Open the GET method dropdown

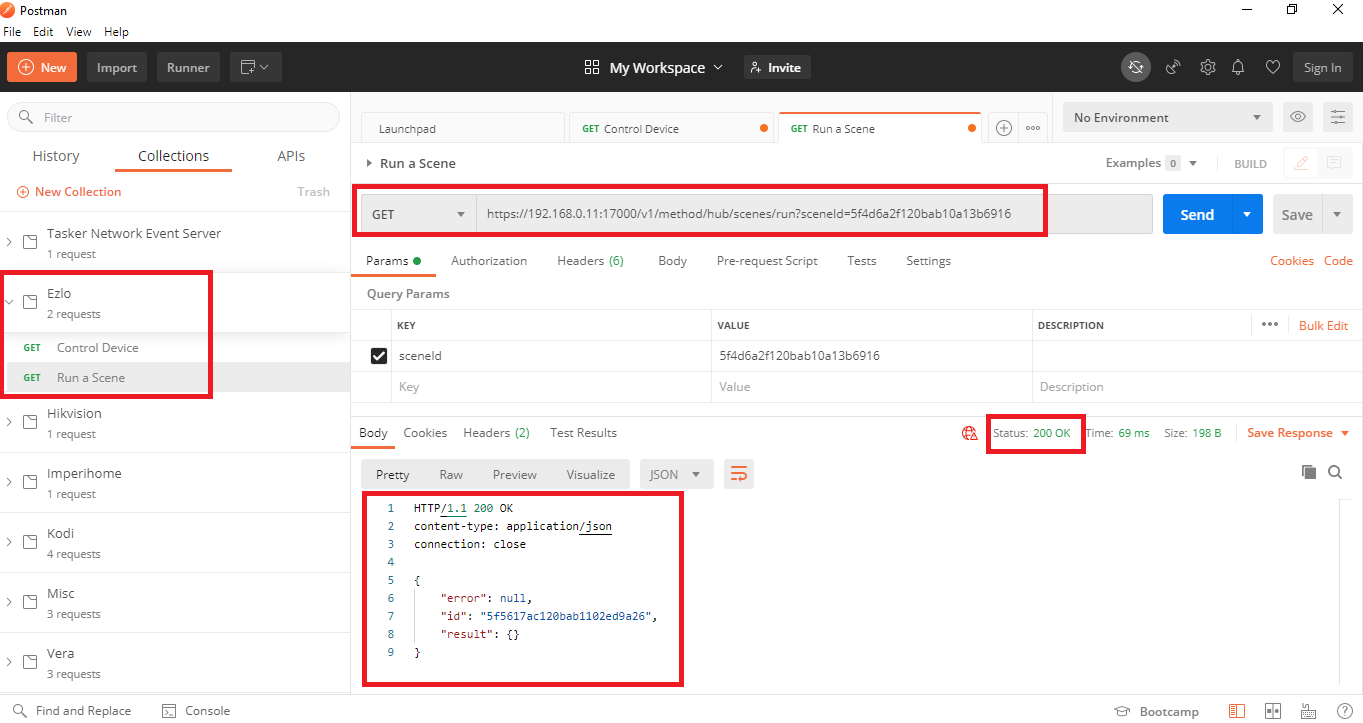point(418,214)
